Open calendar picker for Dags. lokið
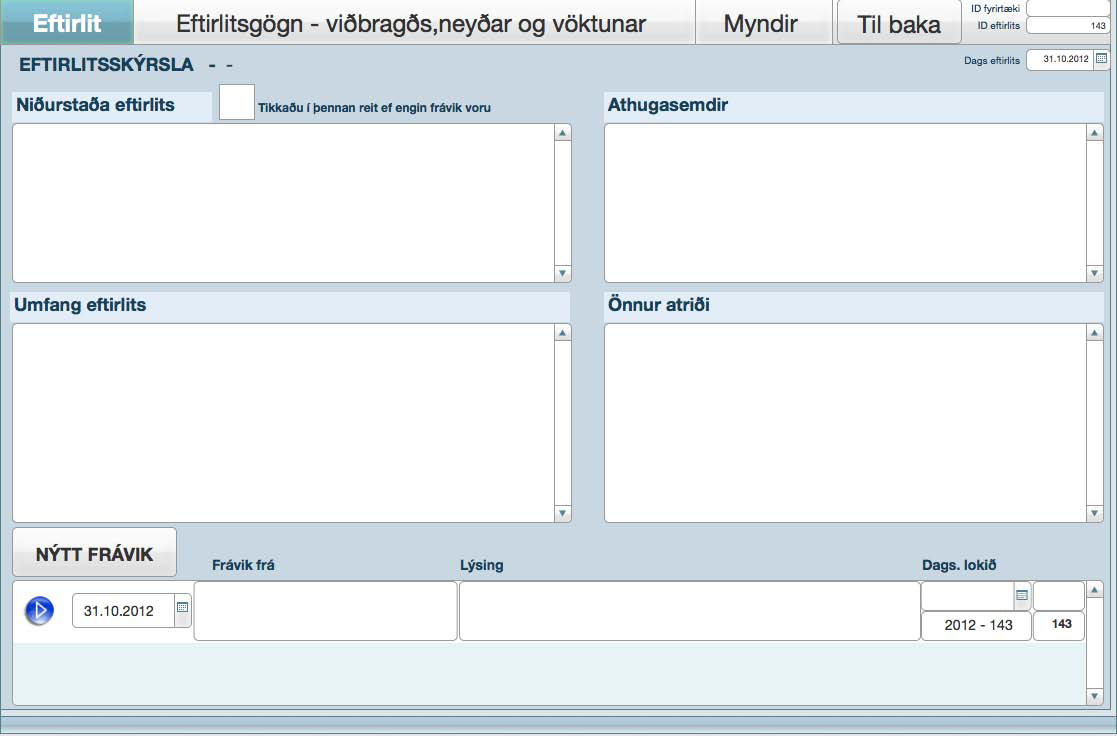The image size is (1117, 736). (1022, 595)
